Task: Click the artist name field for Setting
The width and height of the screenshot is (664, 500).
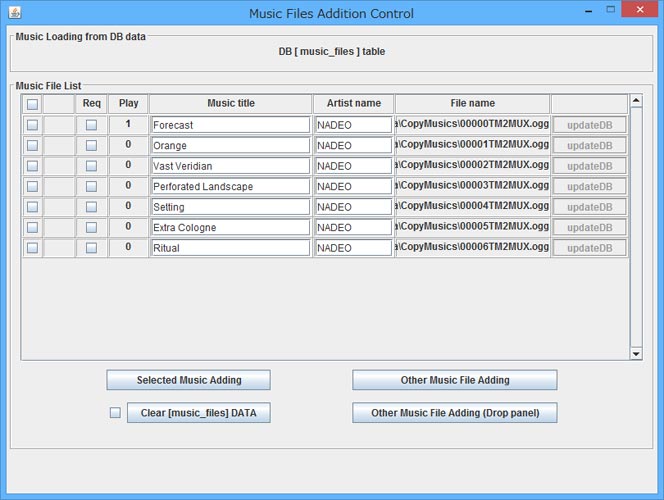Action: pos(353,207)
